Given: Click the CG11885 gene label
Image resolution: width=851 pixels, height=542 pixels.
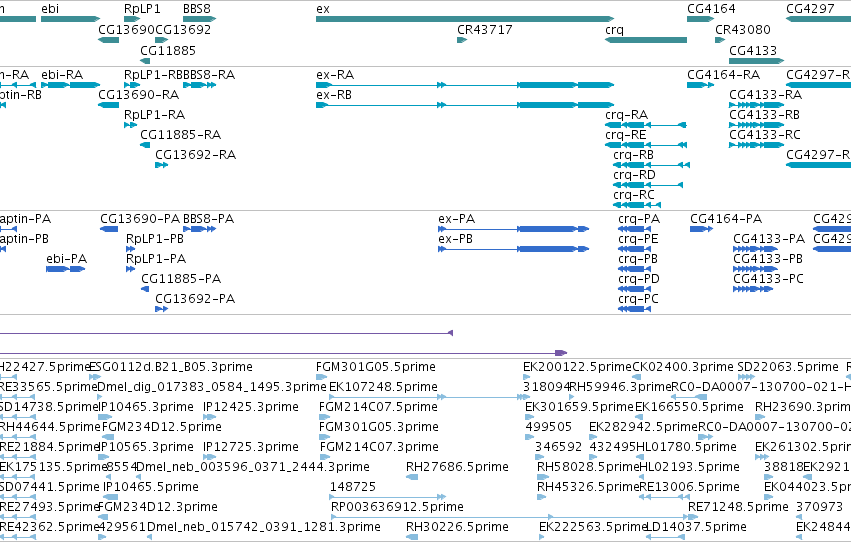Looking at the screenshot, I should tap(168, 50).
